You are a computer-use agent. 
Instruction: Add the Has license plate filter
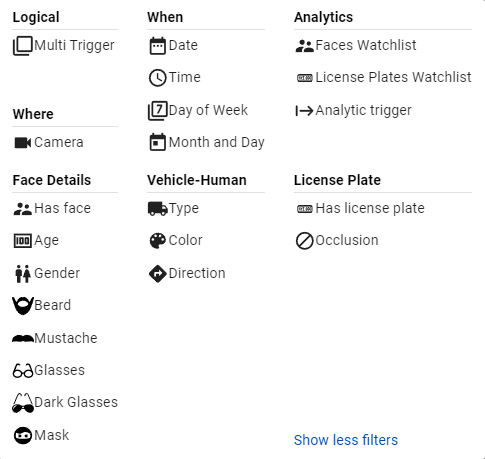(x=360, y=209)
